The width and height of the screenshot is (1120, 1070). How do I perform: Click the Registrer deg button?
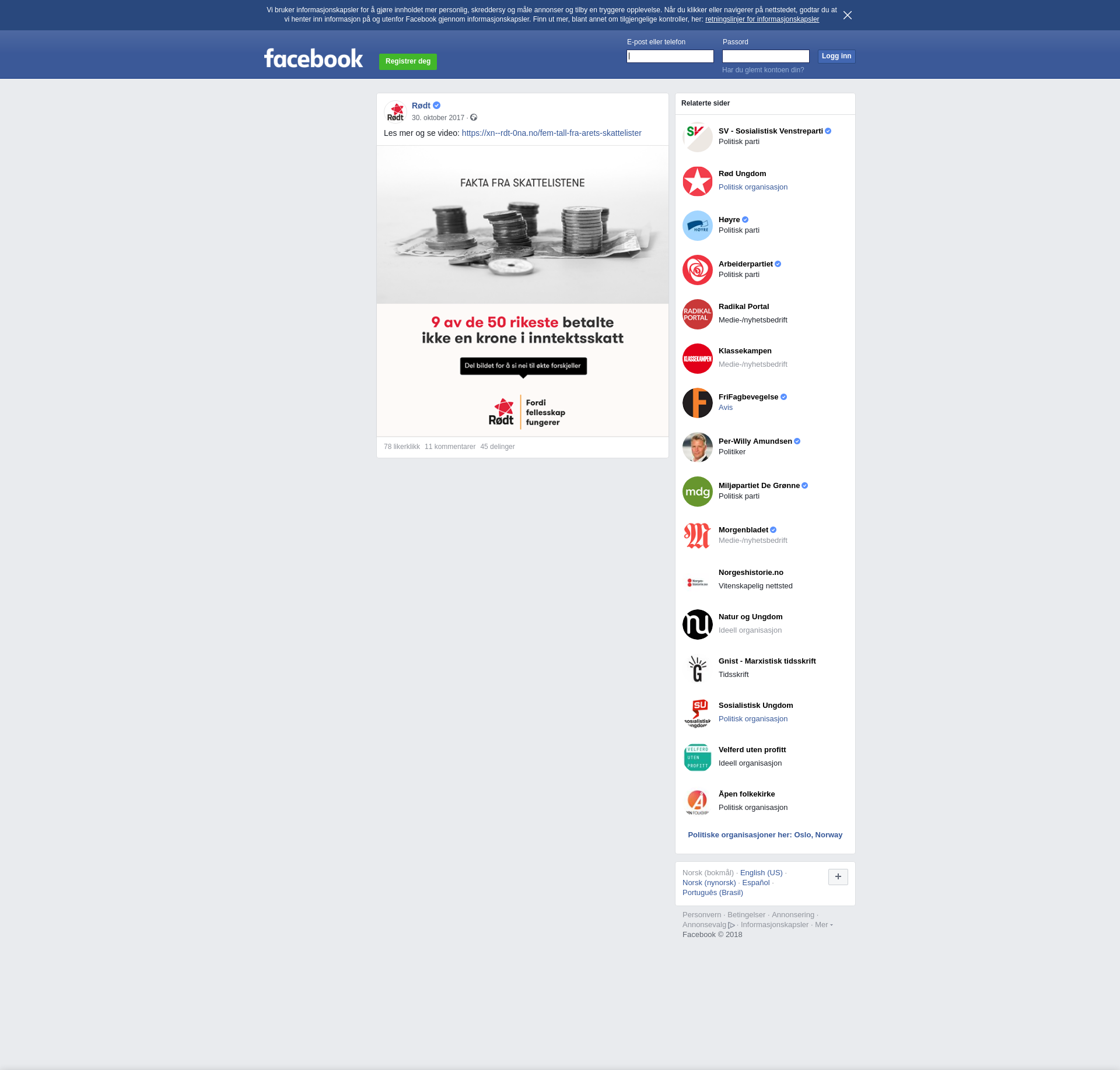408,61
